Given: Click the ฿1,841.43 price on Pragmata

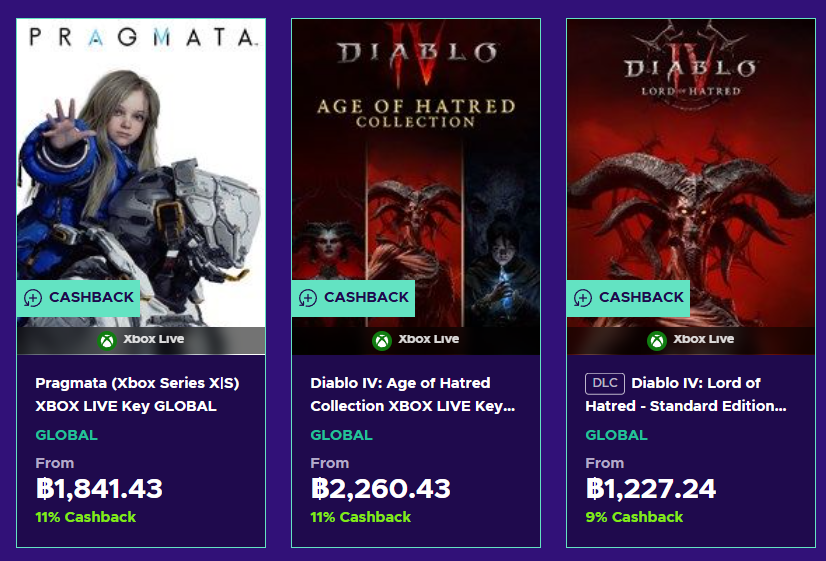Looking at the screenshot, I should click(99, 489).
